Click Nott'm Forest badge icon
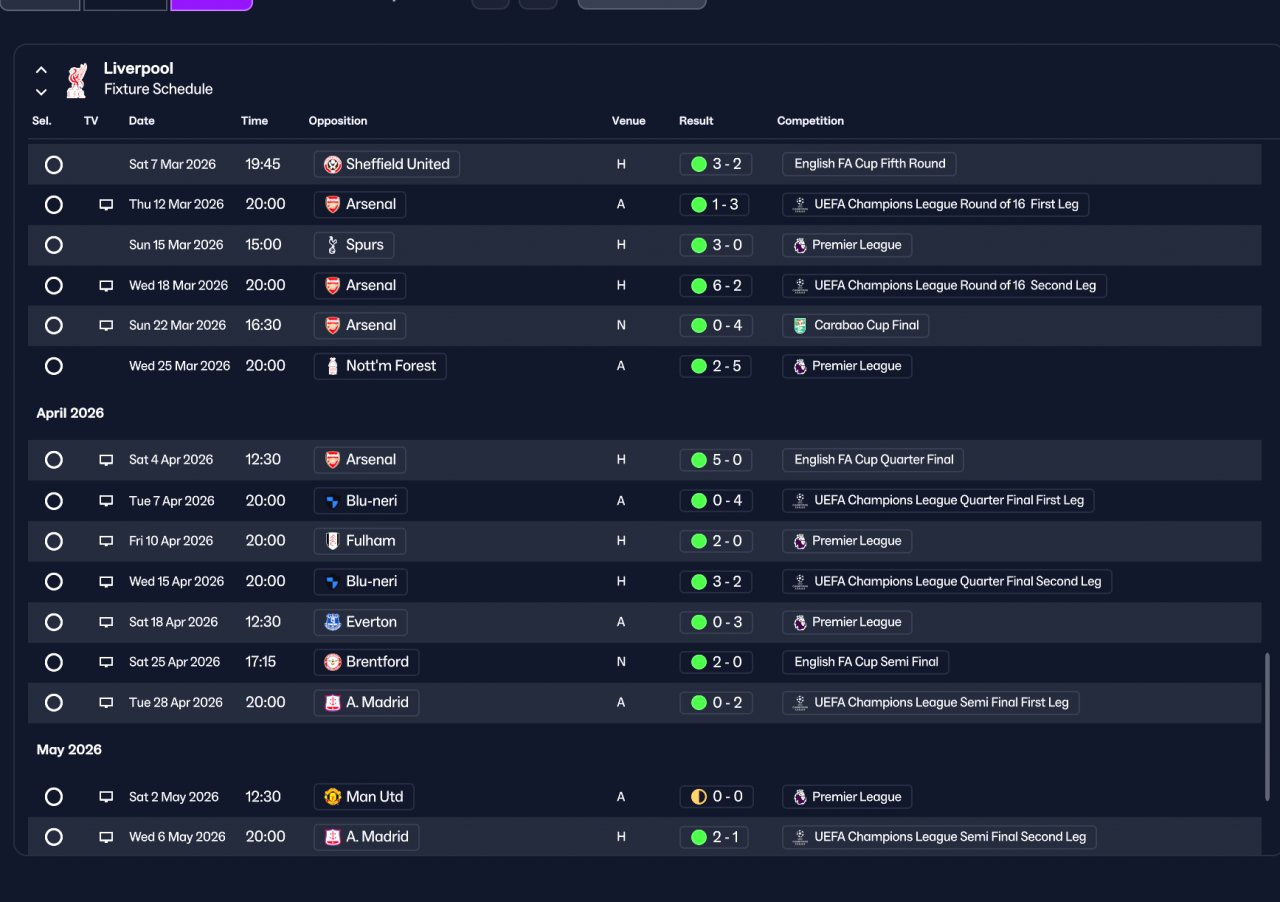 [333, 366]
